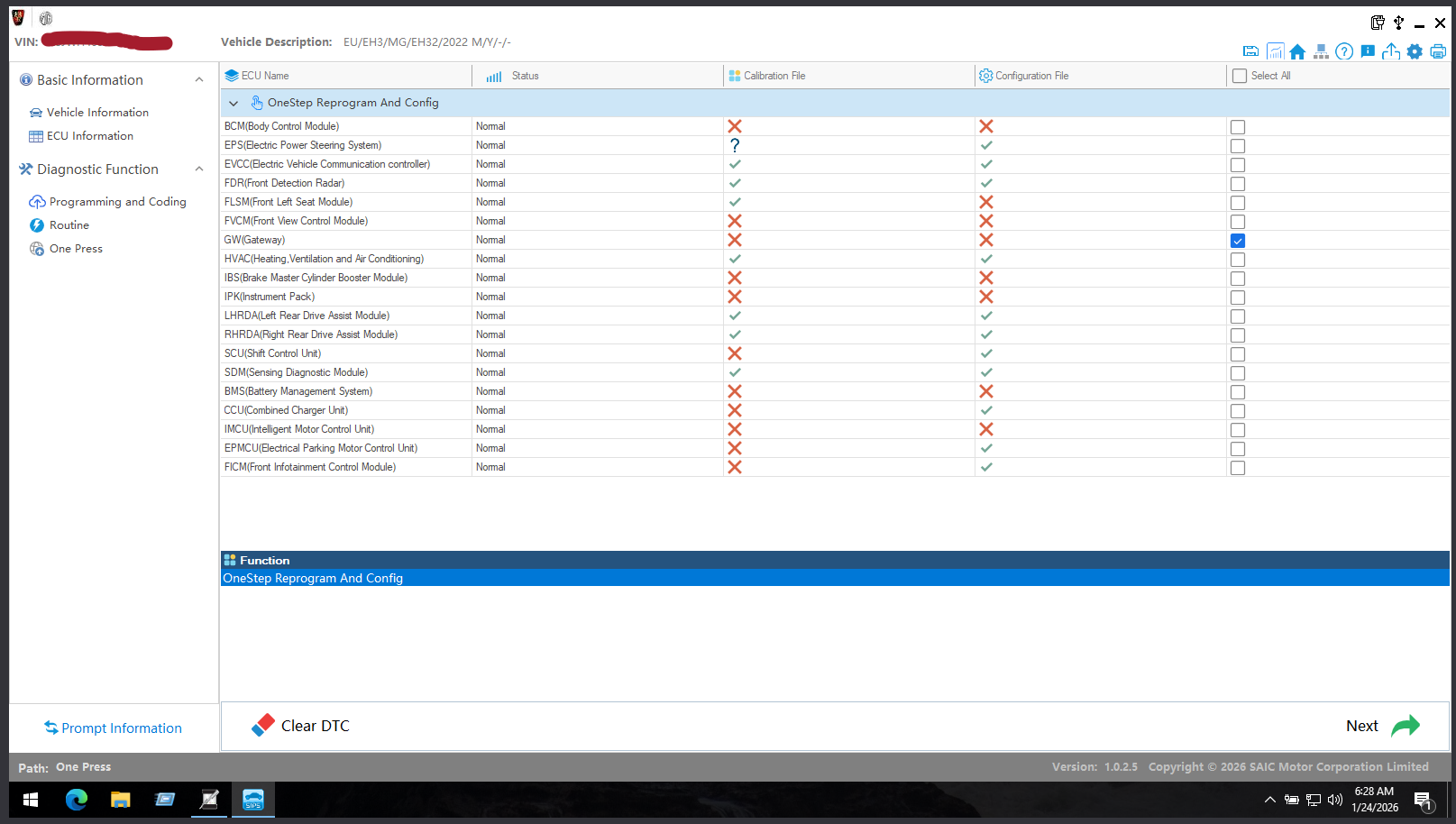Check the Select All checkbox
This screenshot has height=824, width=1456.
(1240, 76)
